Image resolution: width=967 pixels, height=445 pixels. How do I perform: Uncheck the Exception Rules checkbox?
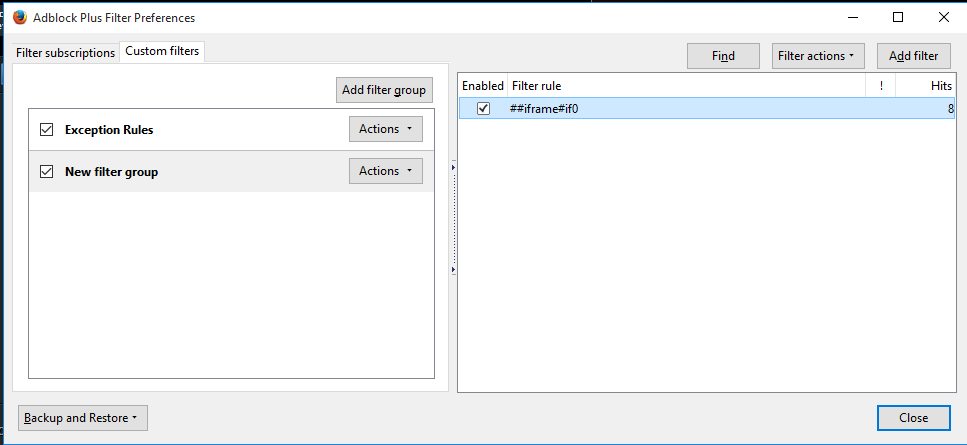(46, 130)
